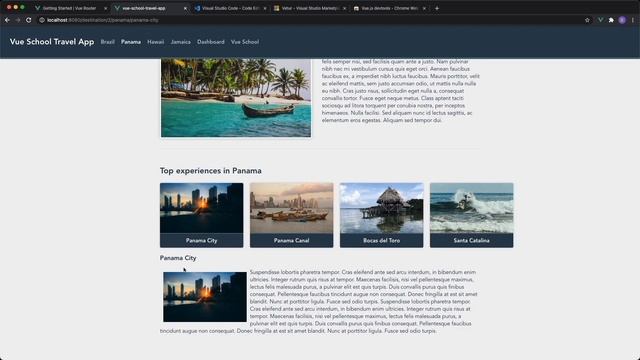
Task: Click the 'Suspendisse lobortis pharetra' description paragraph
Action: tap(319, 301)
